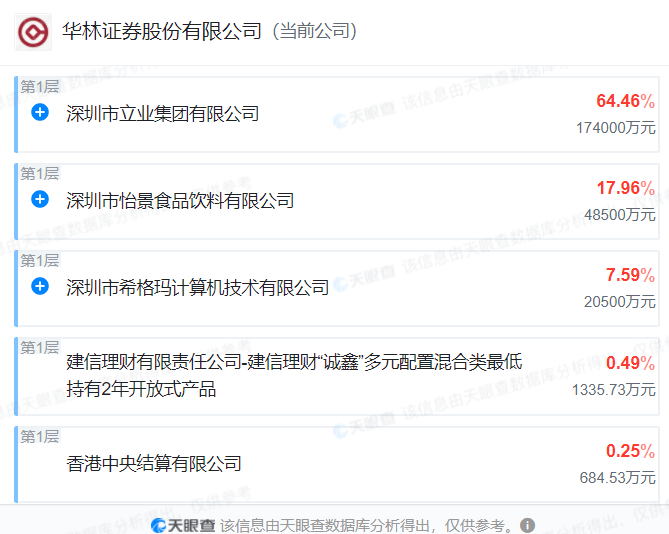The height and width of the screenshot is (534, 669).
Task: Click the 第1层 label on first card
Action: pyautogui.click(x=40, y=87)
